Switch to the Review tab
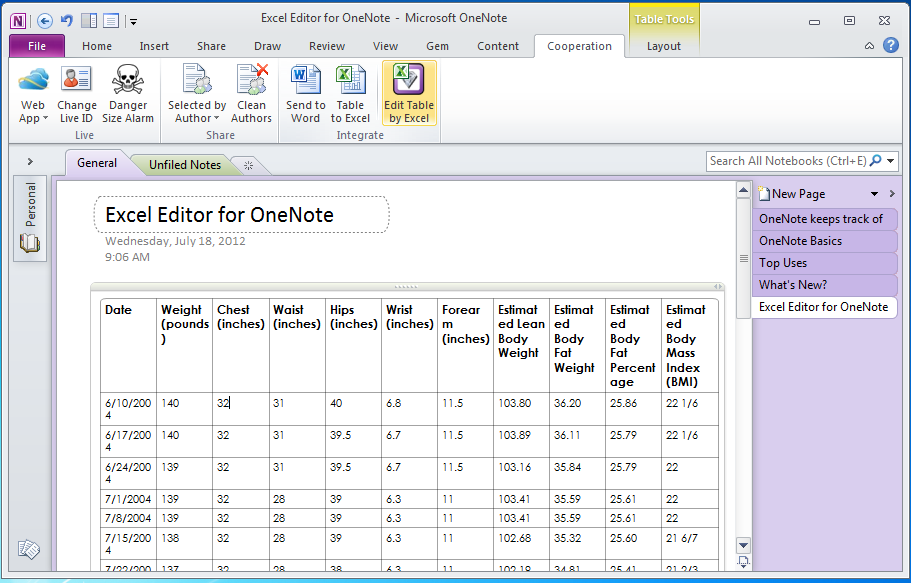The height and width of the screenshot is (583, 911). 327,46
